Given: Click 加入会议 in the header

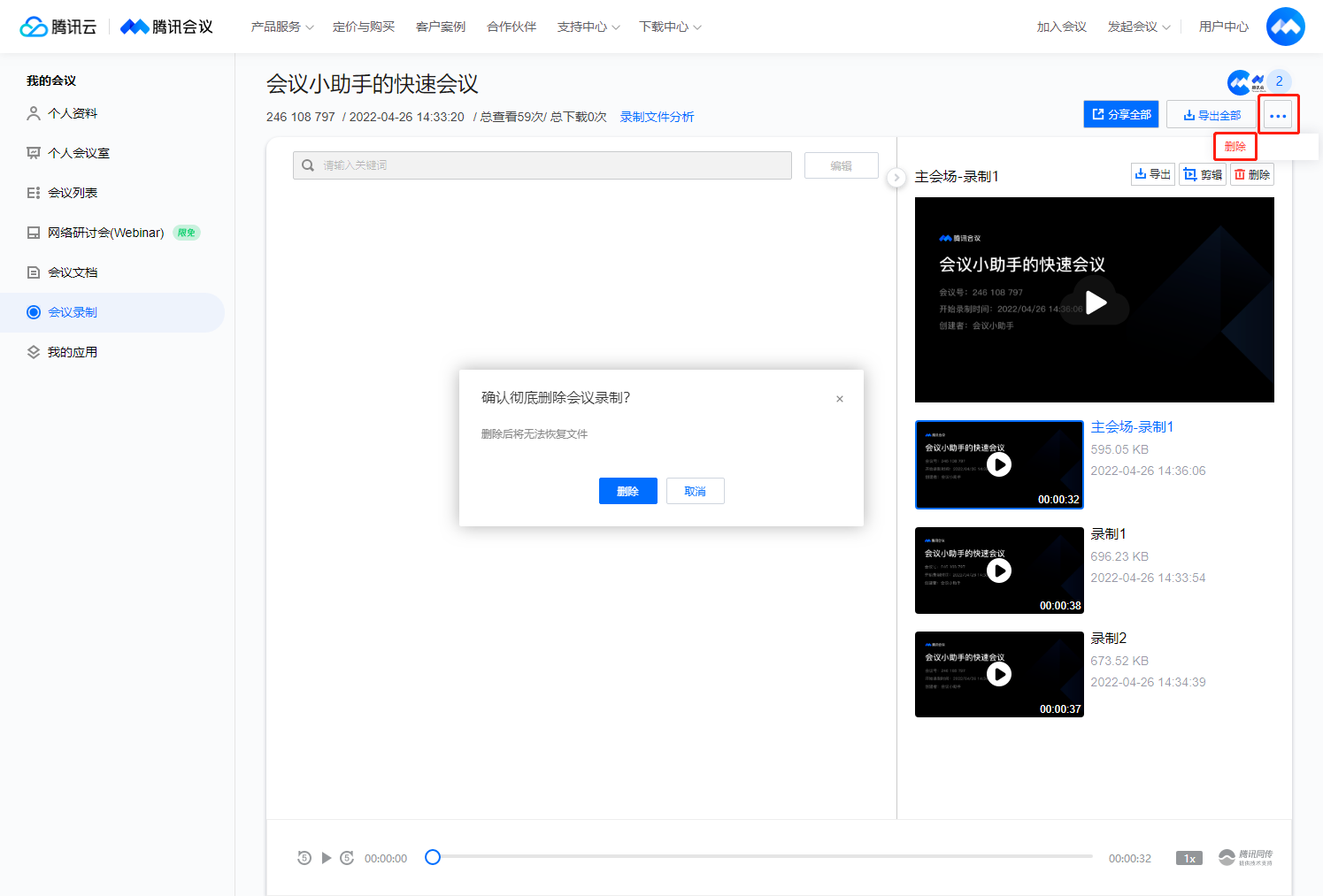Looking at the screenshot, I should pos(1062,27).
